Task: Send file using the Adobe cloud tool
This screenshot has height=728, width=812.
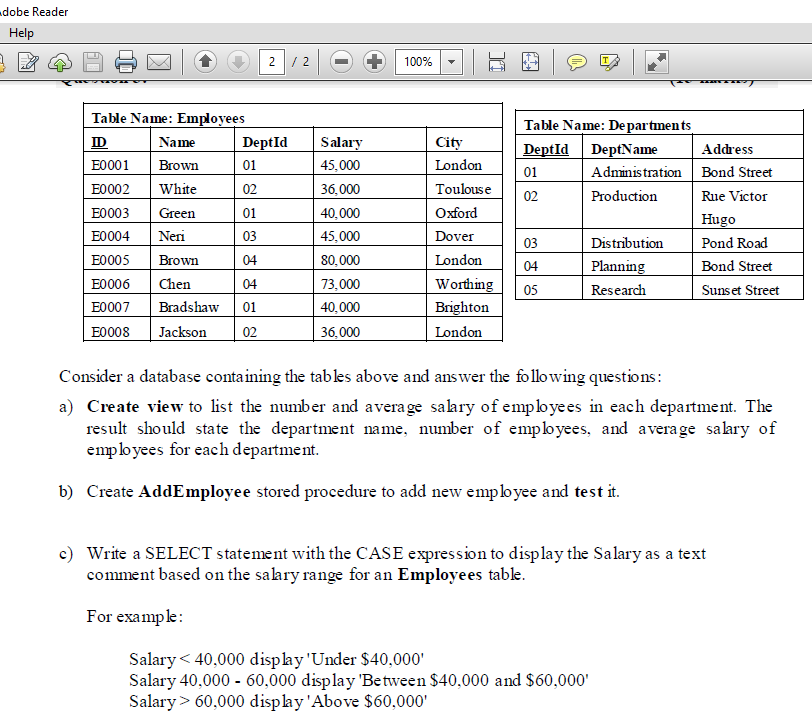Action: (59, 61)
